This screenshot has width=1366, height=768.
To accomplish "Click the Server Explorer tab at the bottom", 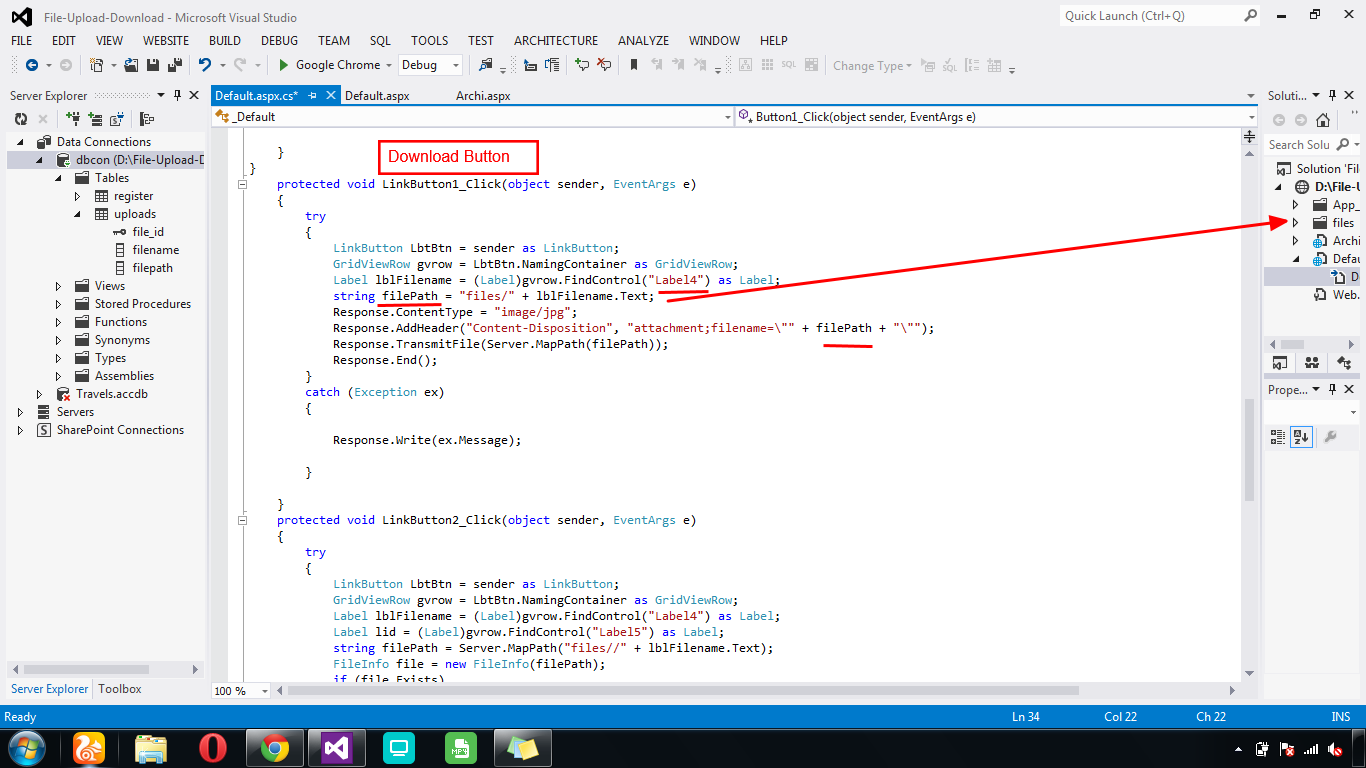I will [x=50, y=689].
